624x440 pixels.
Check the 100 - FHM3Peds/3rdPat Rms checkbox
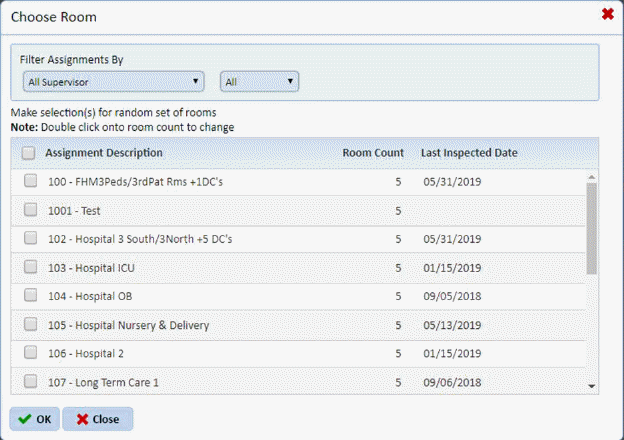pyautogui.click(x=31, y=182)
